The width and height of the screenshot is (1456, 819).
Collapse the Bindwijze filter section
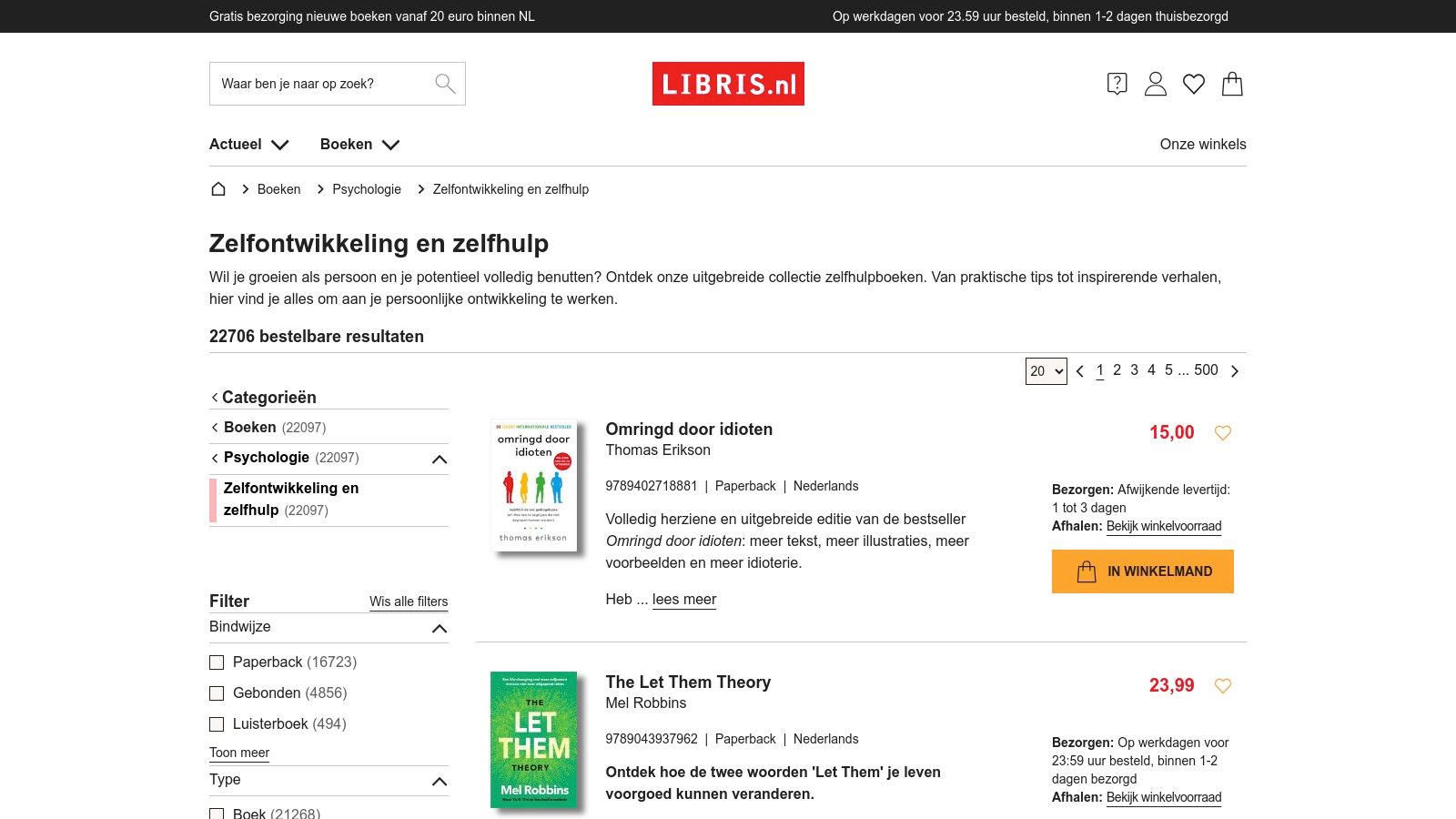(x=440, y=628)
